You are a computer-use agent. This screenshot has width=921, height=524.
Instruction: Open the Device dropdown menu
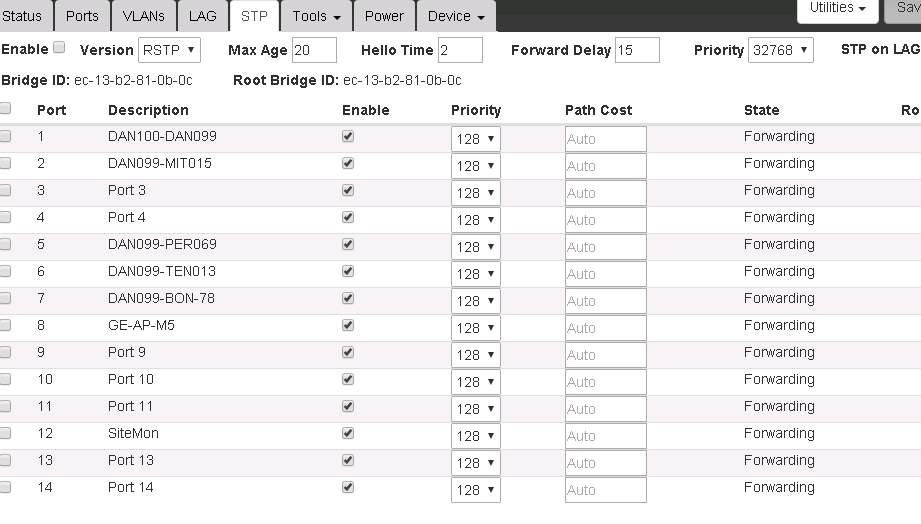pos(456,16)
